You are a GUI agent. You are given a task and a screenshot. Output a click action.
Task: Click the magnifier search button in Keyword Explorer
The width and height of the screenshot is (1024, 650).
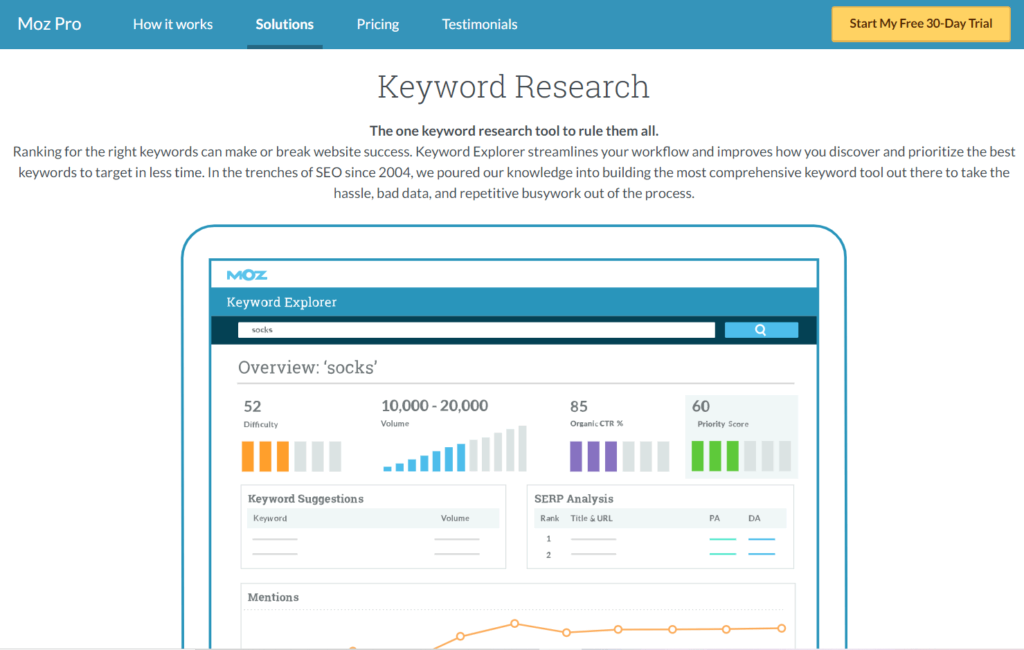click(761, 330)
